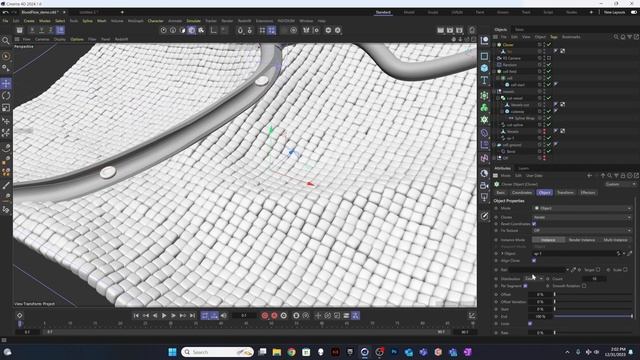Screen dimensions: 640x360
Task: Open the Fix Texture dropdown
Action: (582, 231)
